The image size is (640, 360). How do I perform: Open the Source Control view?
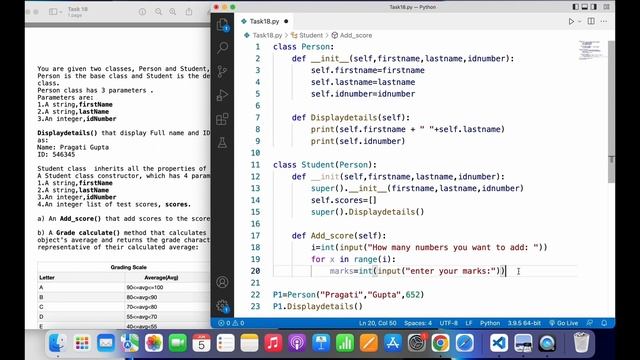(222, 72)
